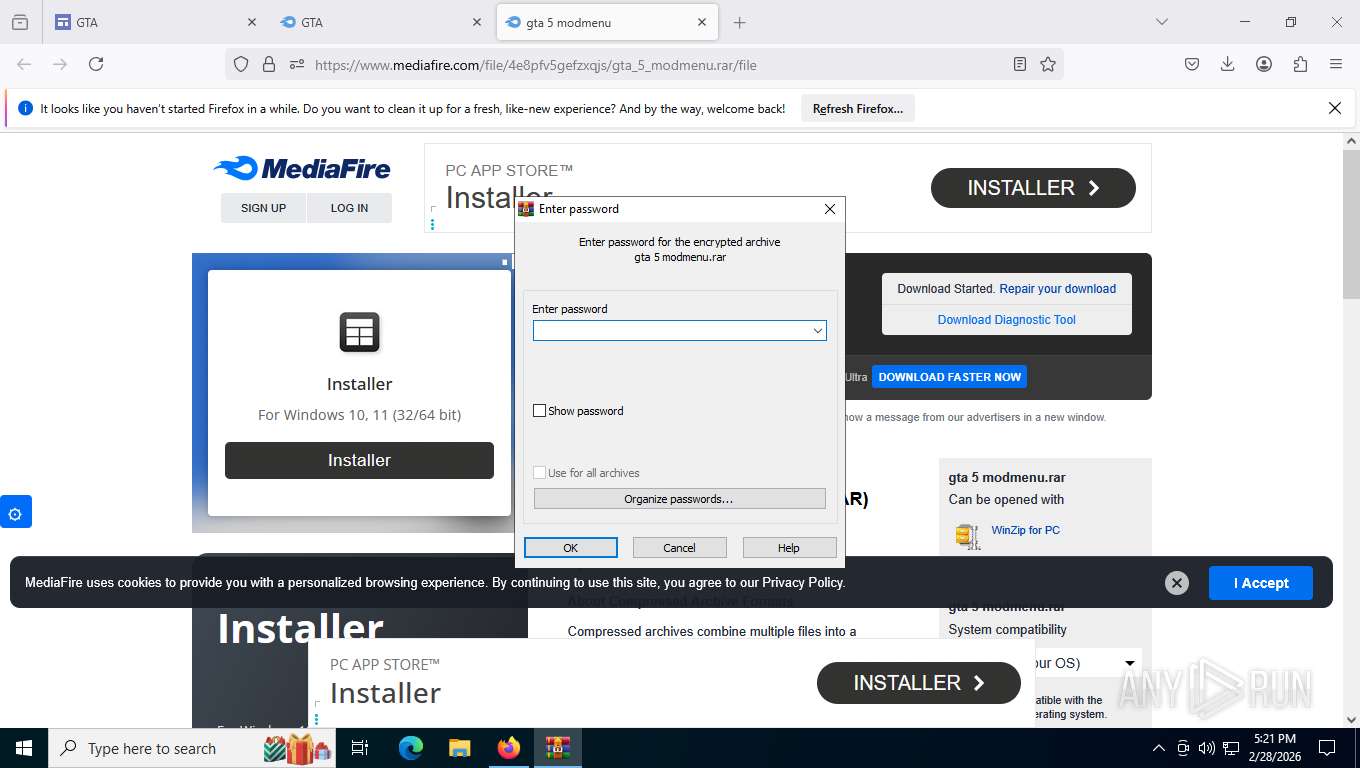Open the volume icon in system tray

tap(1206, 748)
